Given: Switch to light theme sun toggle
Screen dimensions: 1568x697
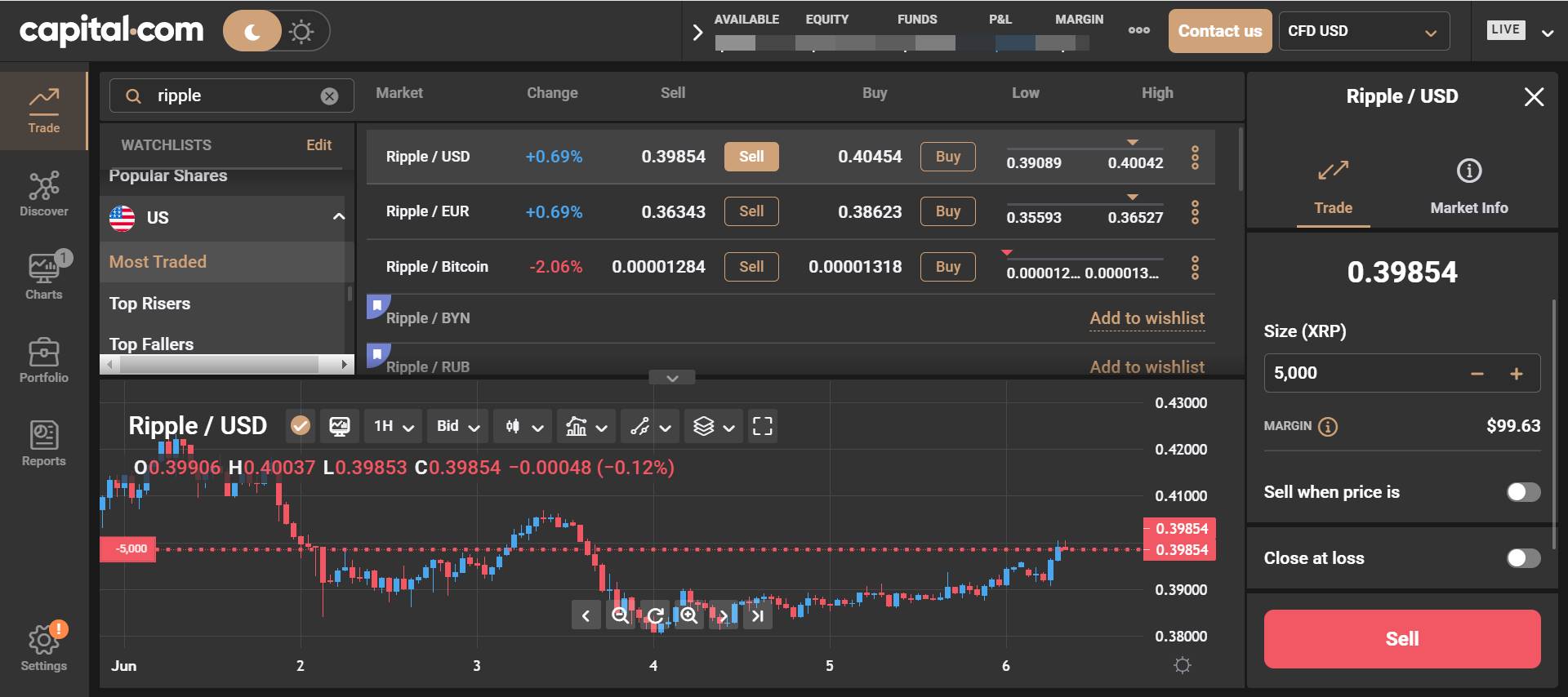Looking at the screenshot, I should [301, 32].
